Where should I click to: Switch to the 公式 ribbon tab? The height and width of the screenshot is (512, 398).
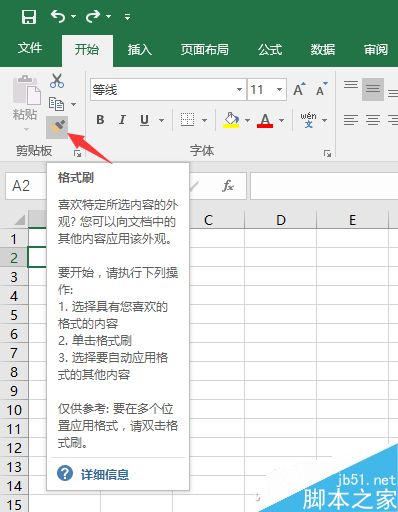(270, 50)
